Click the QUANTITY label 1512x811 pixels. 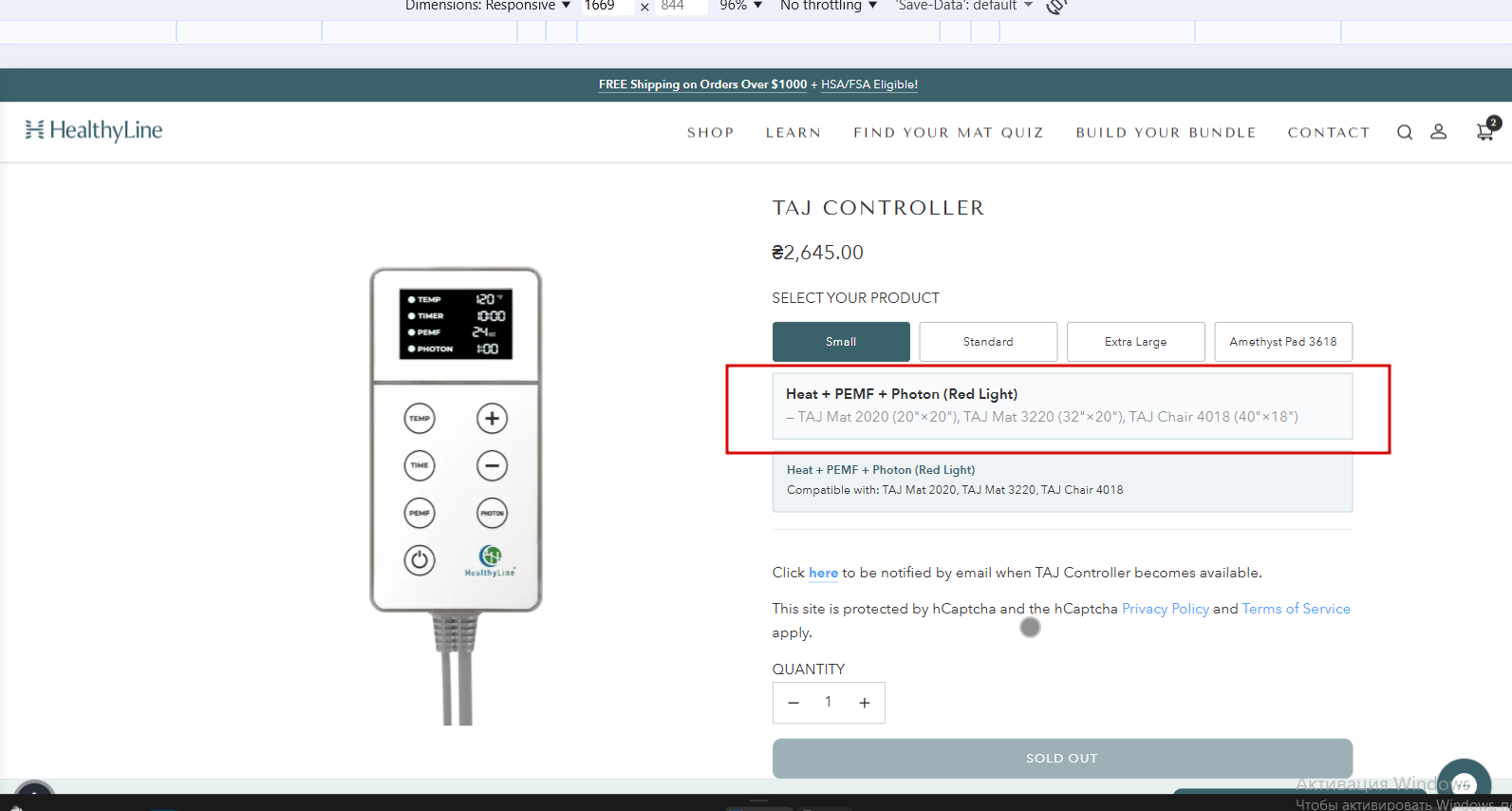tap(808, 670)
